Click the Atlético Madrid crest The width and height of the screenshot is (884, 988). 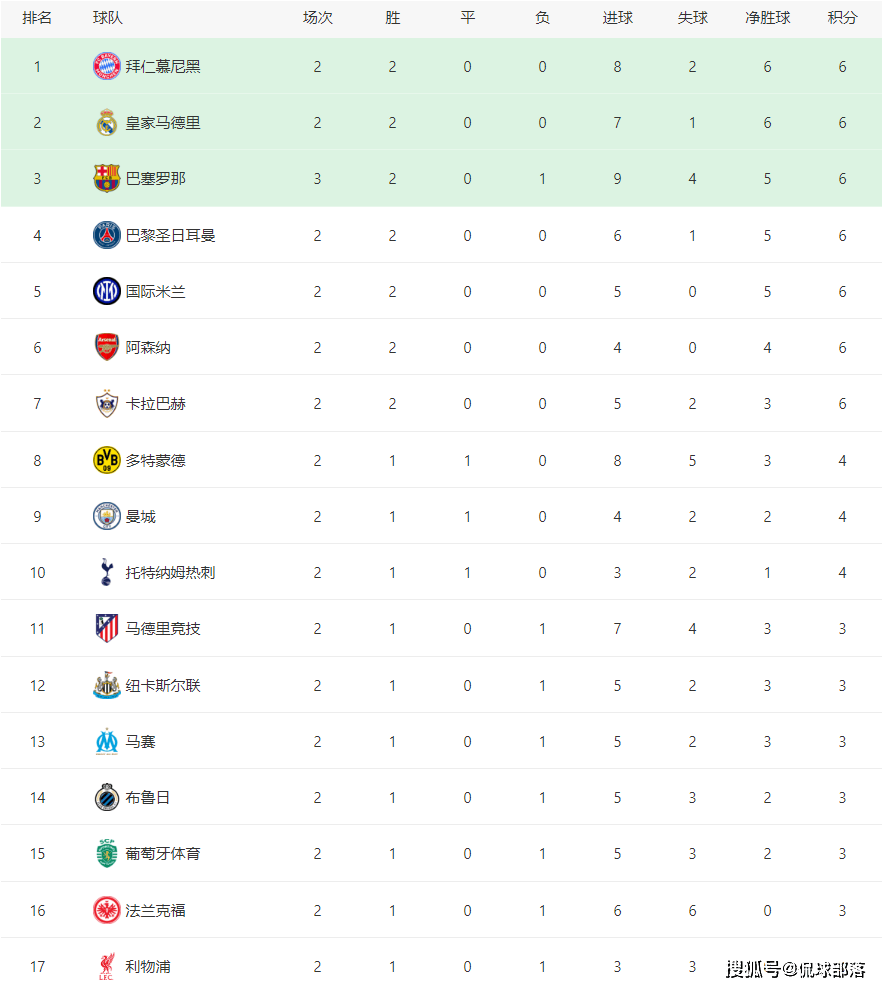106,629
